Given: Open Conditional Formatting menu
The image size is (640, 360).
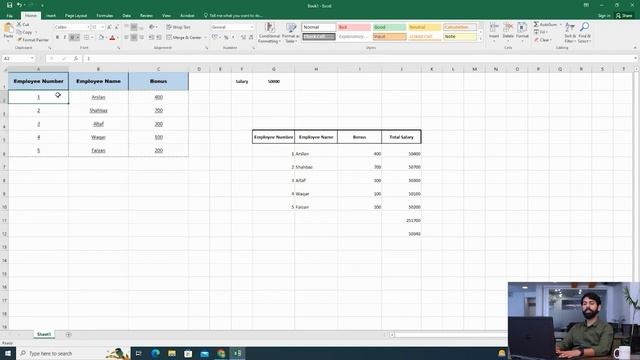Looking at the screenshot, I should (269, 33).
